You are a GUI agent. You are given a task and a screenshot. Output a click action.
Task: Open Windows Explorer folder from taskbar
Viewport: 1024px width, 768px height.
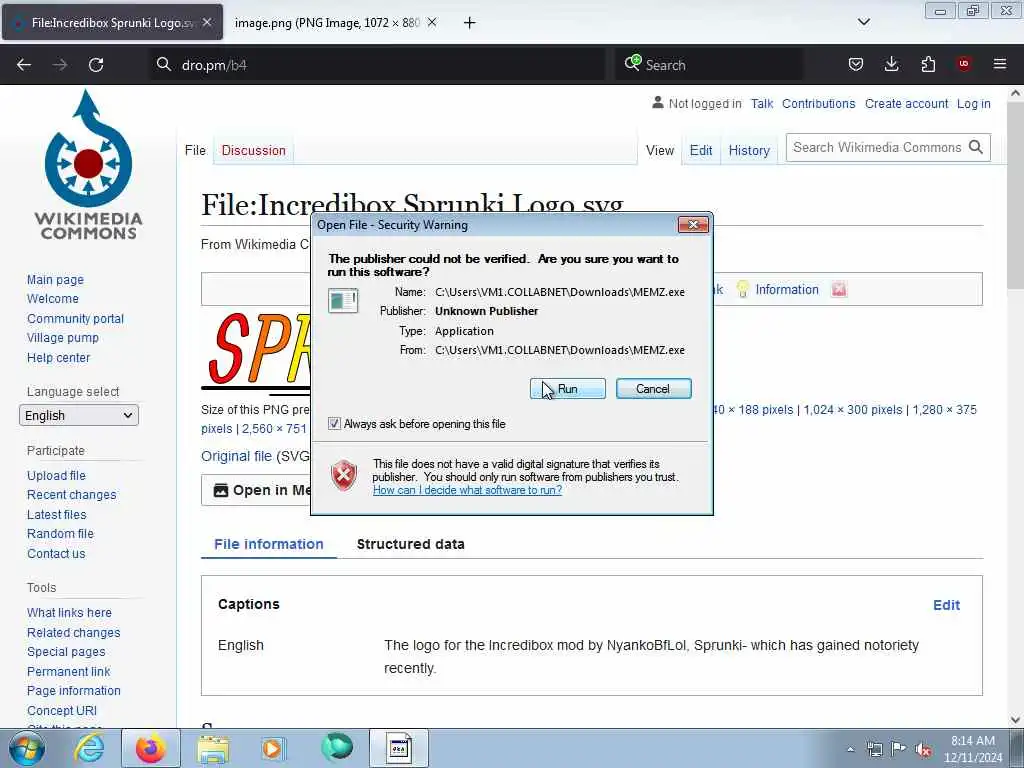tap(213, 748)
